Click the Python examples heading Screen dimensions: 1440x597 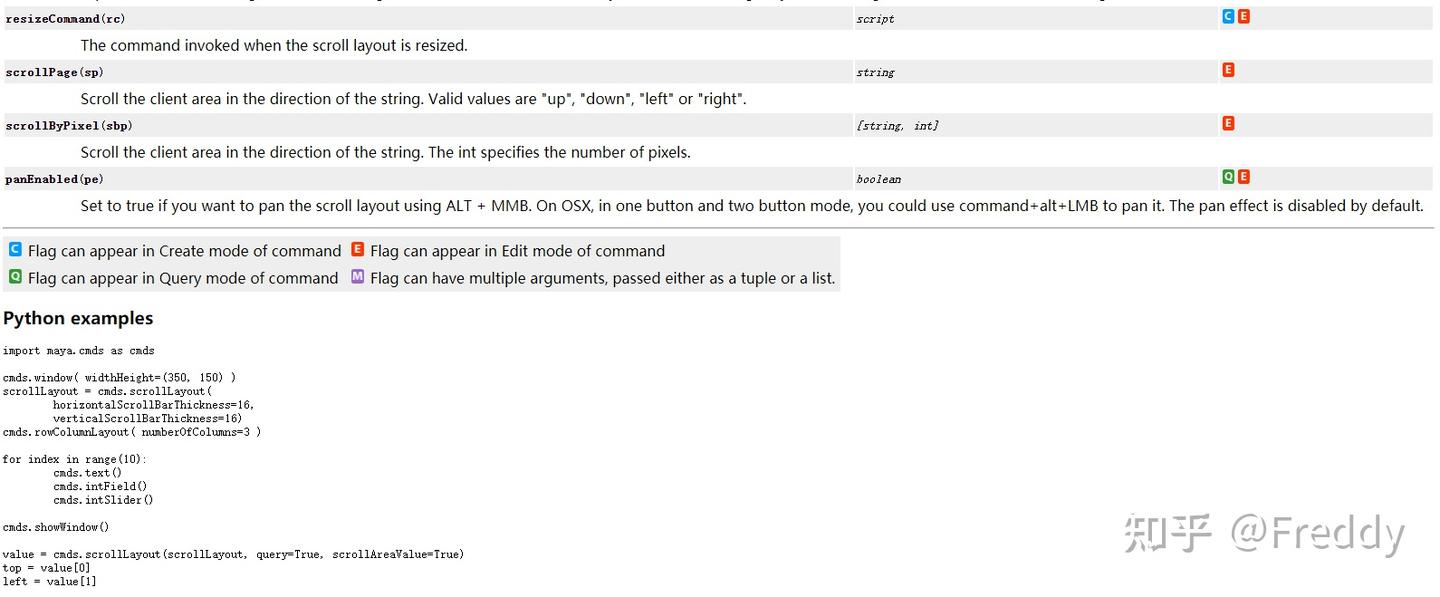coord(78,318)
